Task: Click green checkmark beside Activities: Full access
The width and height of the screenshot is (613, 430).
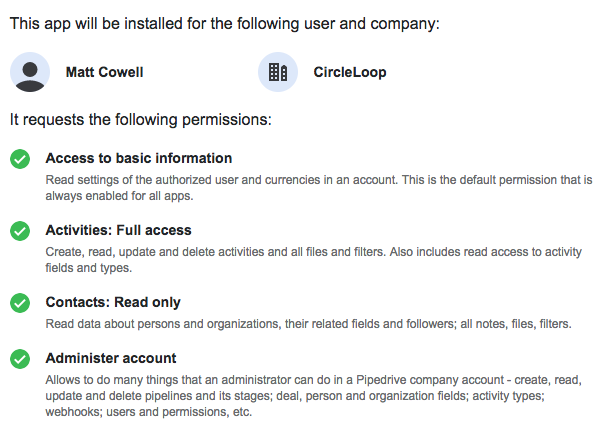Action: 20,231
